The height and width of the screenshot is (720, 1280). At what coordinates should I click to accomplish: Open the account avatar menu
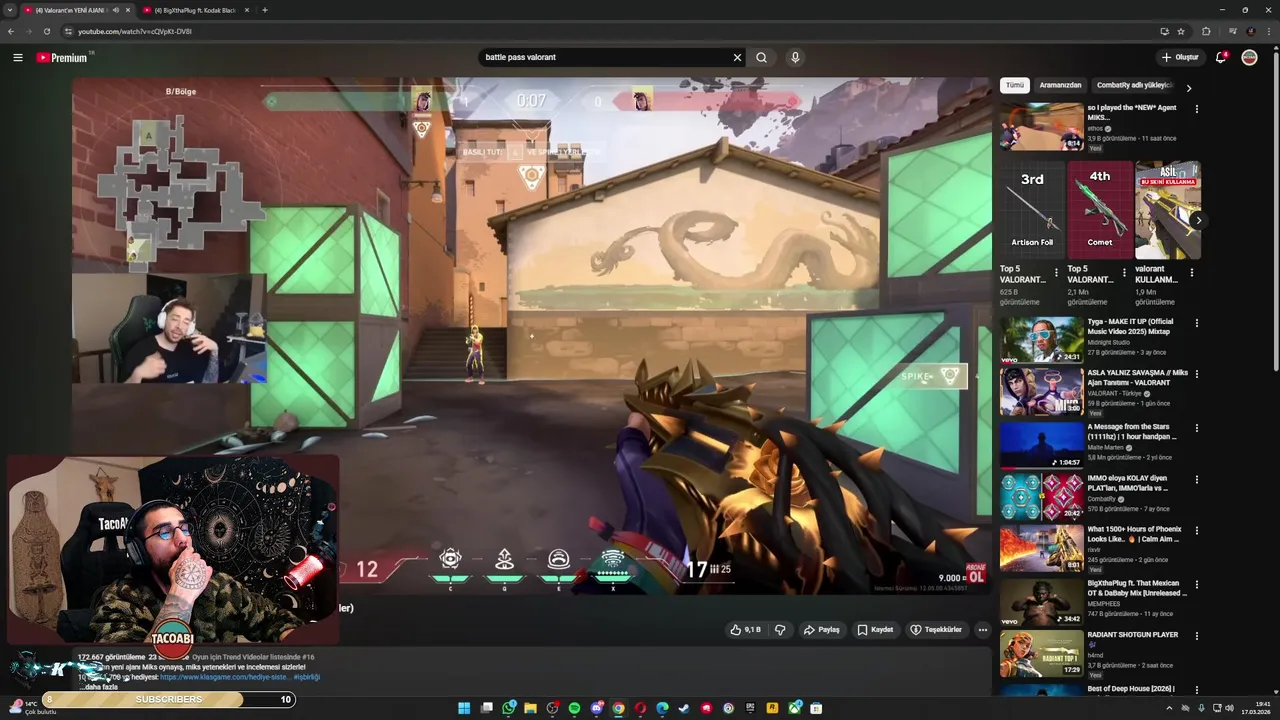[x=1249, y=58]
